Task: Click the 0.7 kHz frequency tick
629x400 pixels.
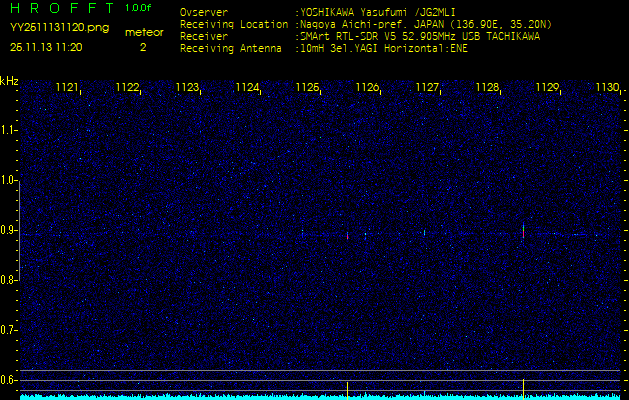Action: (x=9, y=329)
